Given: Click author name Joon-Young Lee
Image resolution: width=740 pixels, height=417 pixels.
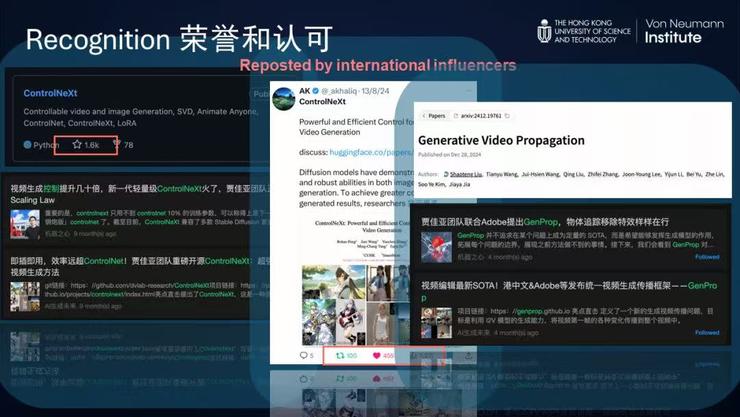Looking at the screenshot, I should [641, 174].
